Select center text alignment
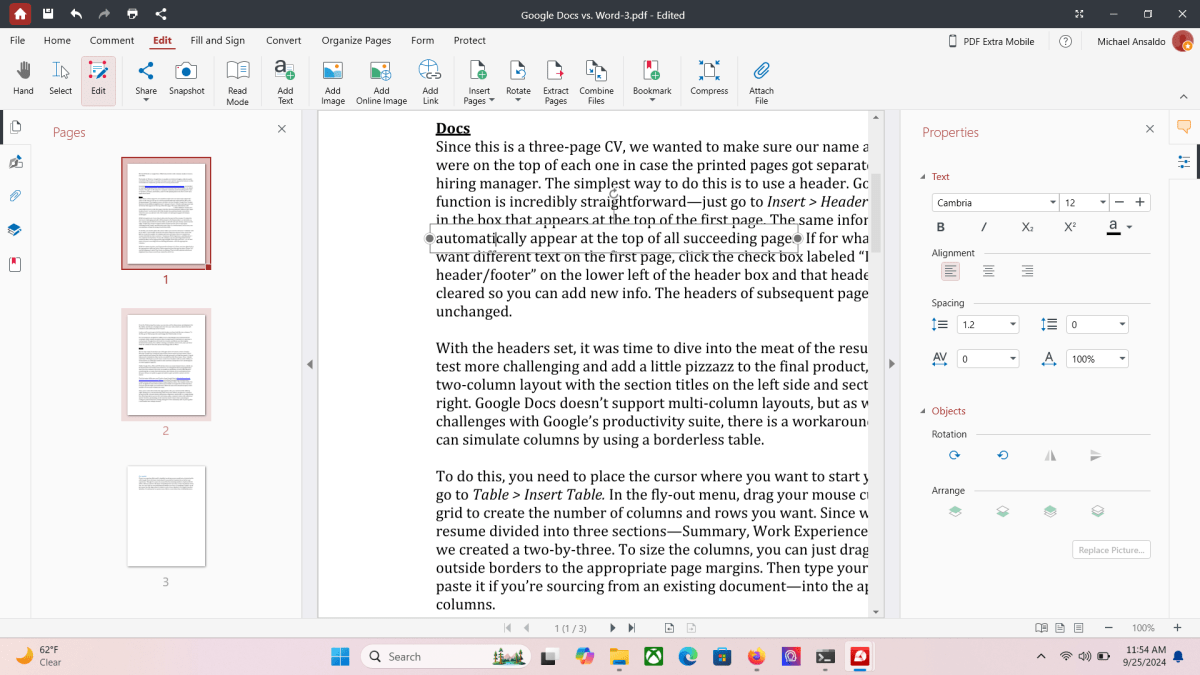The width and height of the screenshot is (1200, 675). coord(988,271)
